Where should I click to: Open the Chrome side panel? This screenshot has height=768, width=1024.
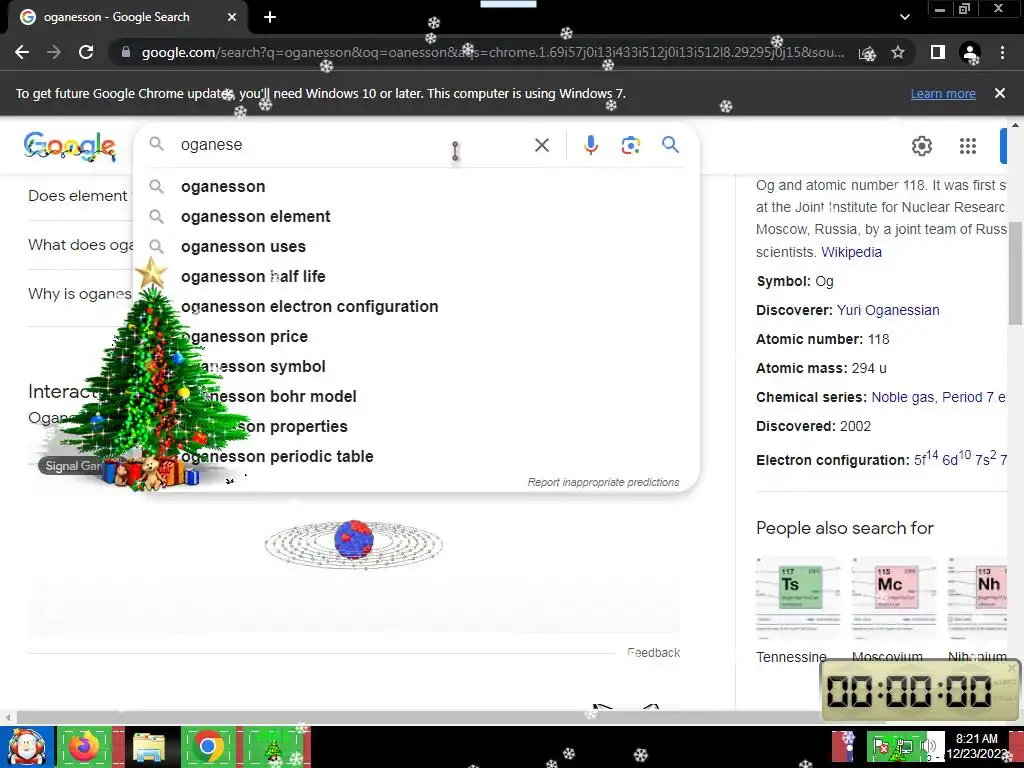point(938,52)
